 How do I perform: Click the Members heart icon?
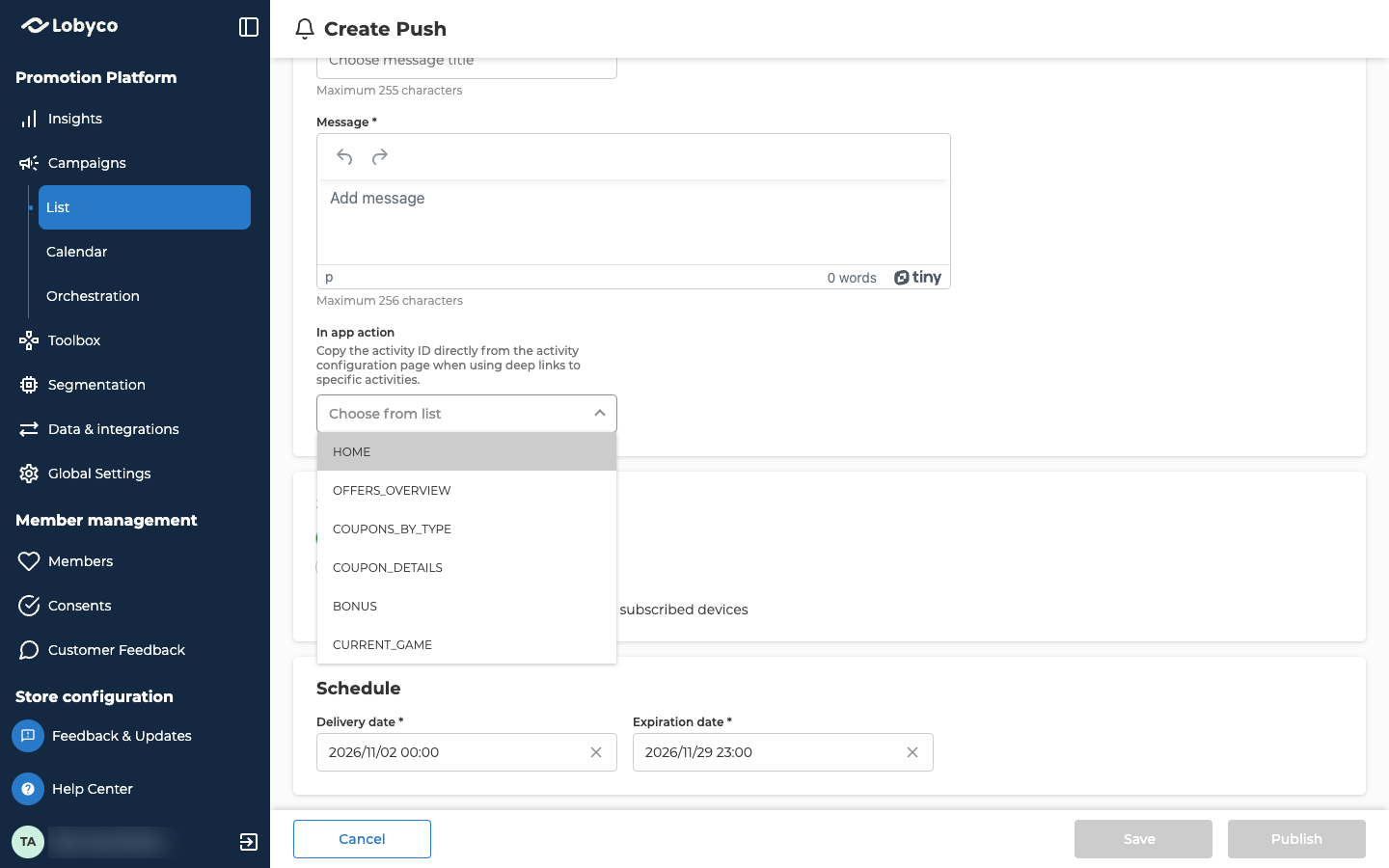[x=29, y=561]
